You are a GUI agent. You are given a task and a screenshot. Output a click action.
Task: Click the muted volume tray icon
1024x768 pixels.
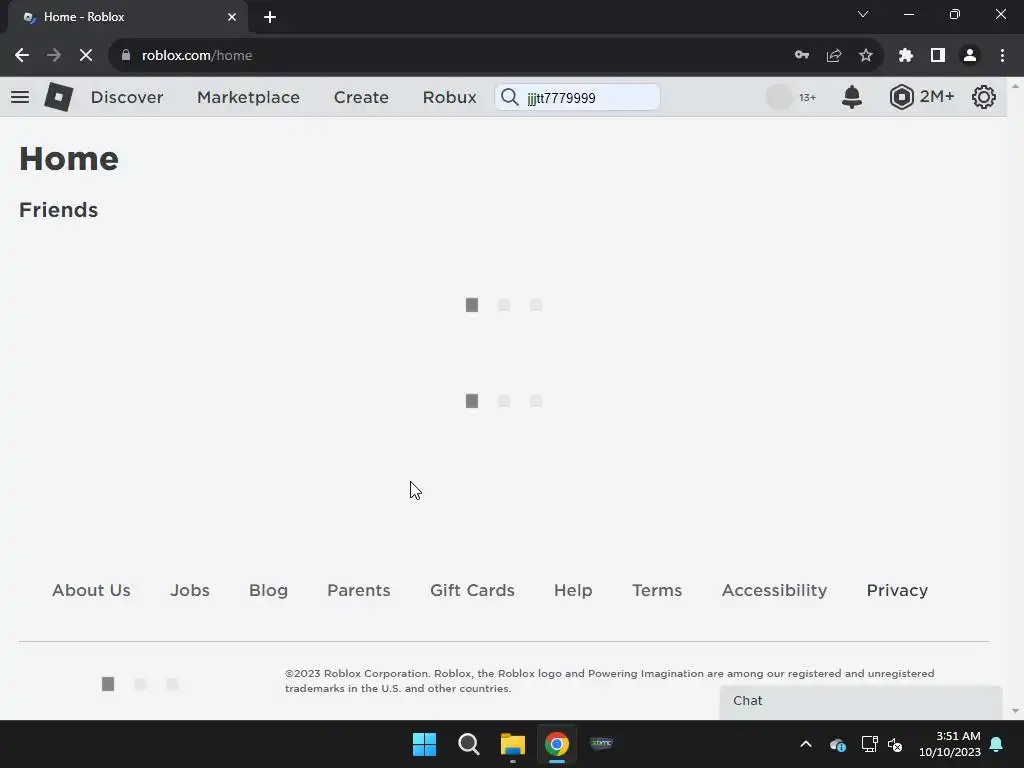pyautogui.click(x=895, y=744)
